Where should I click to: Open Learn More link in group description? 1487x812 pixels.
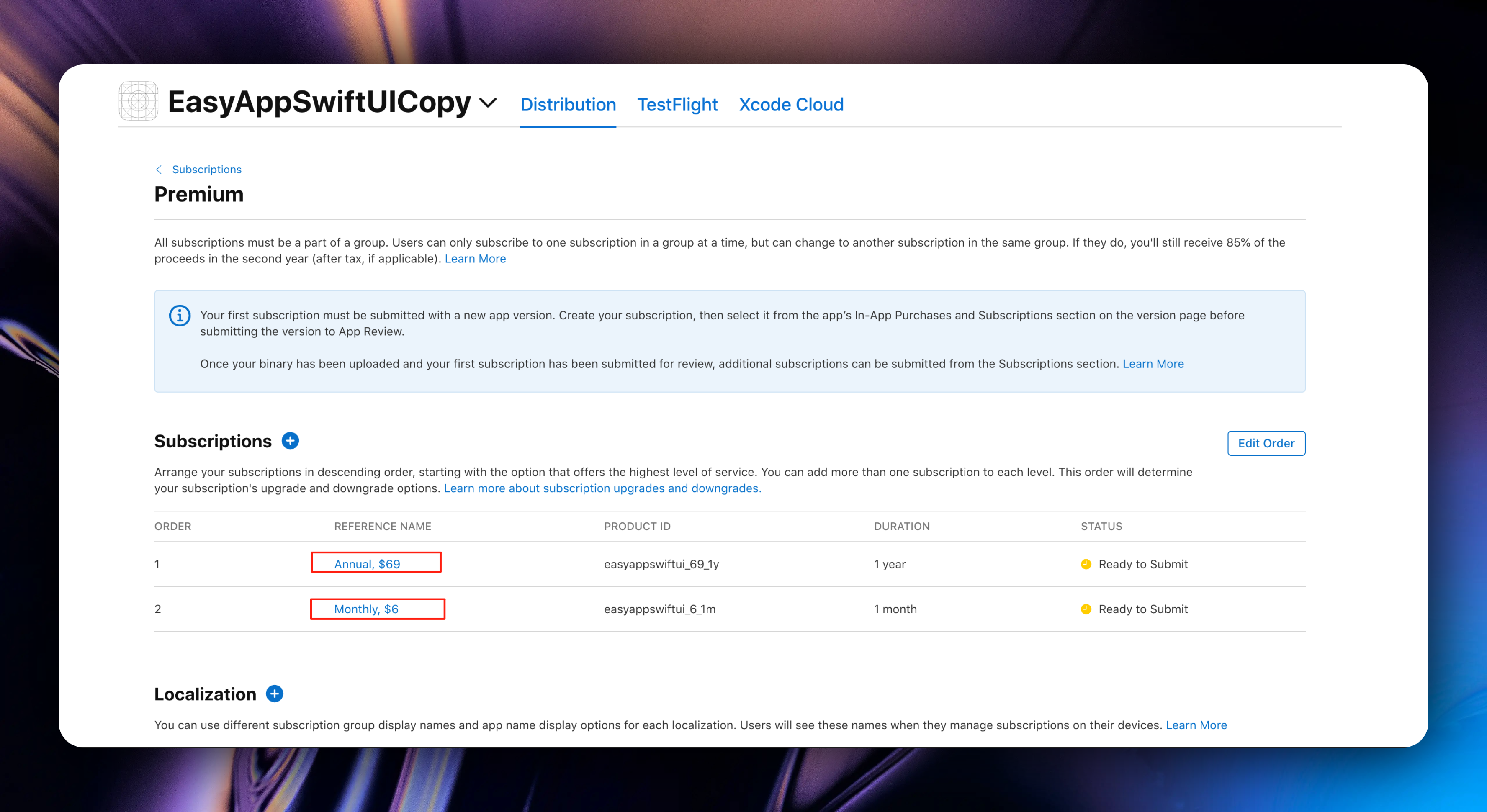coord(475,259)
